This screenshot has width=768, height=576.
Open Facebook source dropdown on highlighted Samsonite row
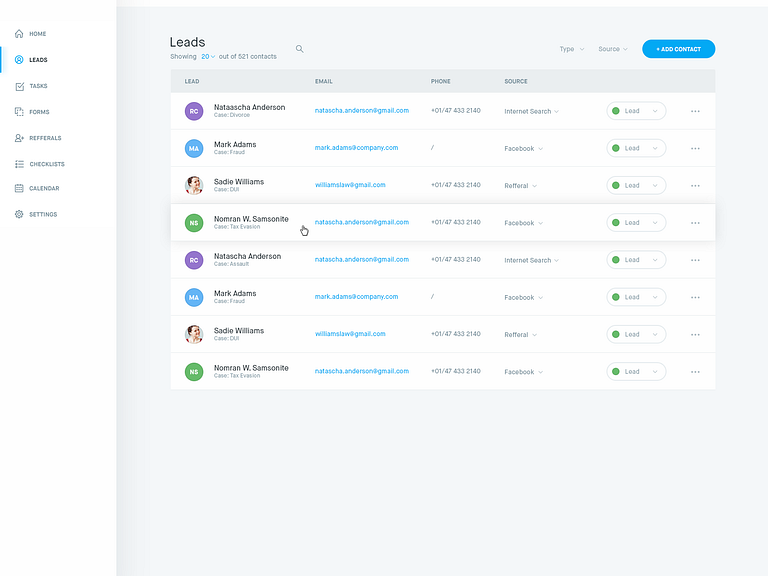click(x=524, y=223)
